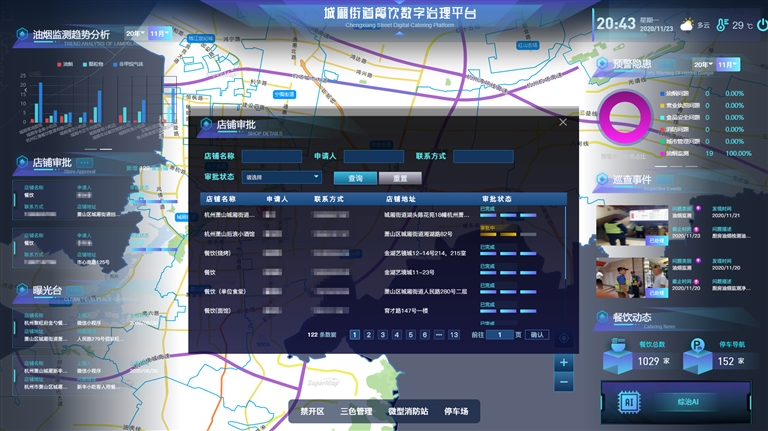The width and height of the screenshot is (768, 431).
Task: Open the 11月 month dropdown in the trend panel
Action: coord(160,33)
